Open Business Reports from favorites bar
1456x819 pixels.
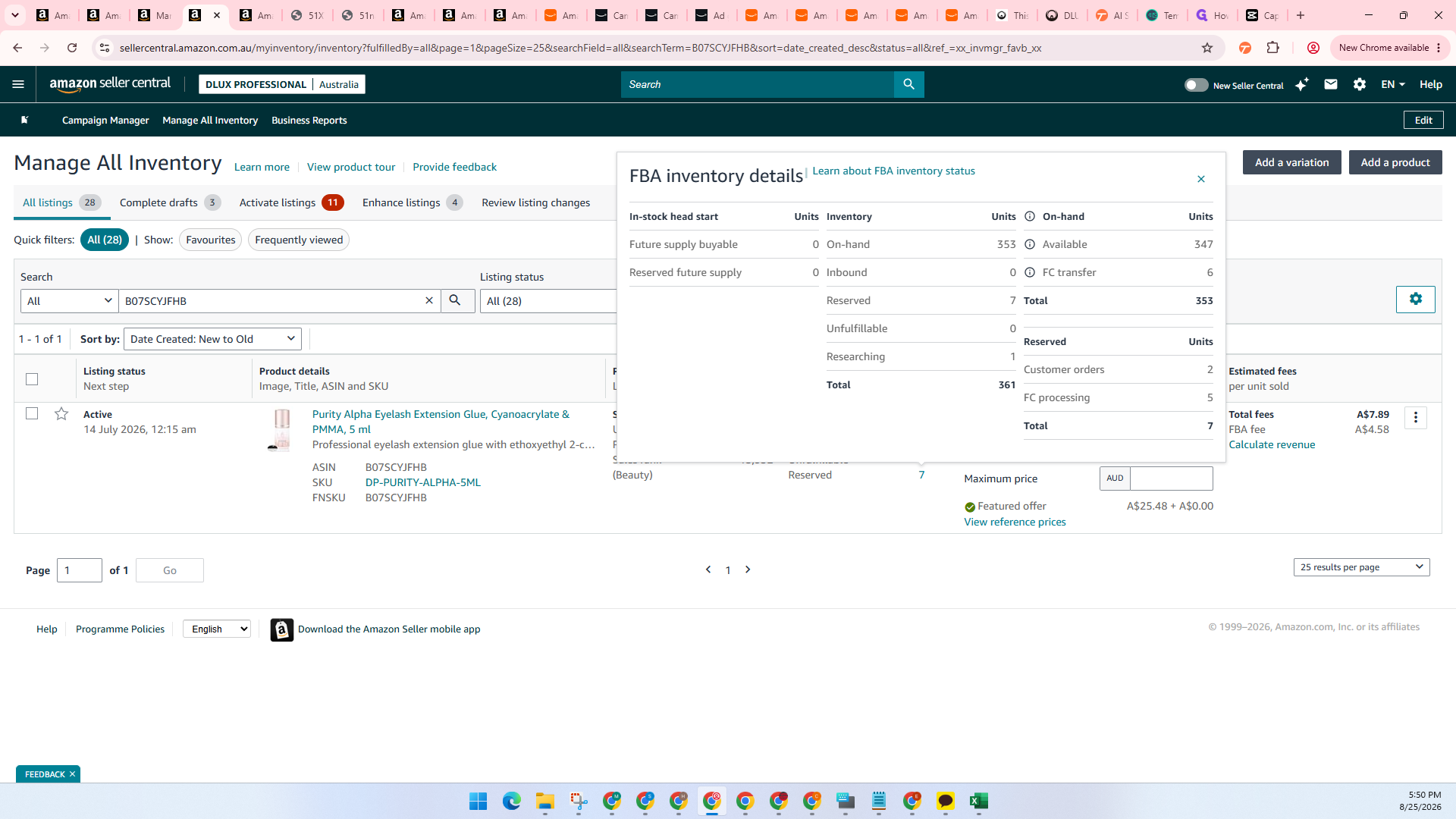pos(309,120)
